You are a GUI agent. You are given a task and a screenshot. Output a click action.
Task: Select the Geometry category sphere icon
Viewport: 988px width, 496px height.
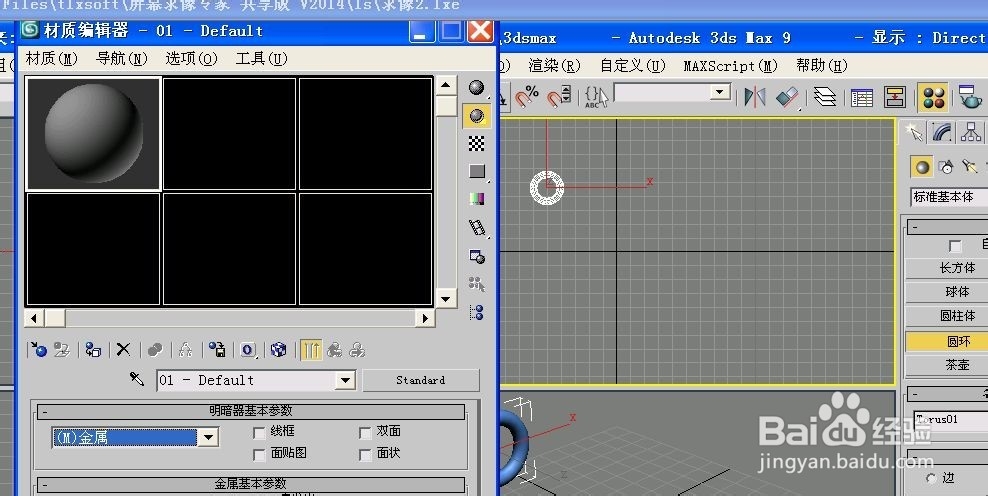pyautogui.click(x=922, y=167)
